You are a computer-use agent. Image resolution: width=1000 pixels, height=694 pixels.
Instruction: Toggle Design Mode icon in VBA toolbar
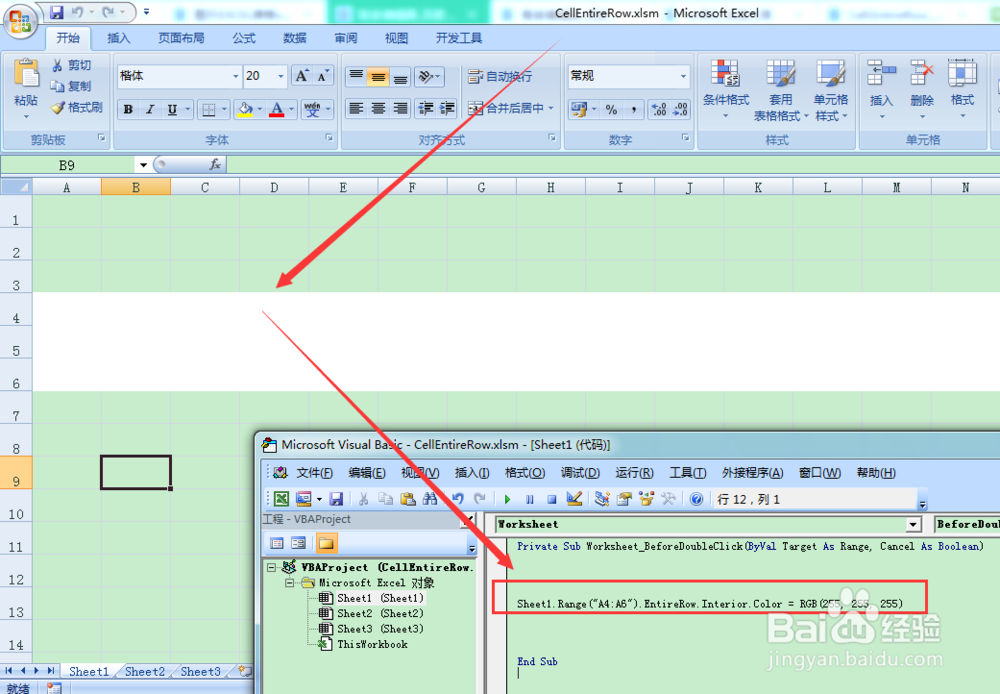[x=574, y=499]
